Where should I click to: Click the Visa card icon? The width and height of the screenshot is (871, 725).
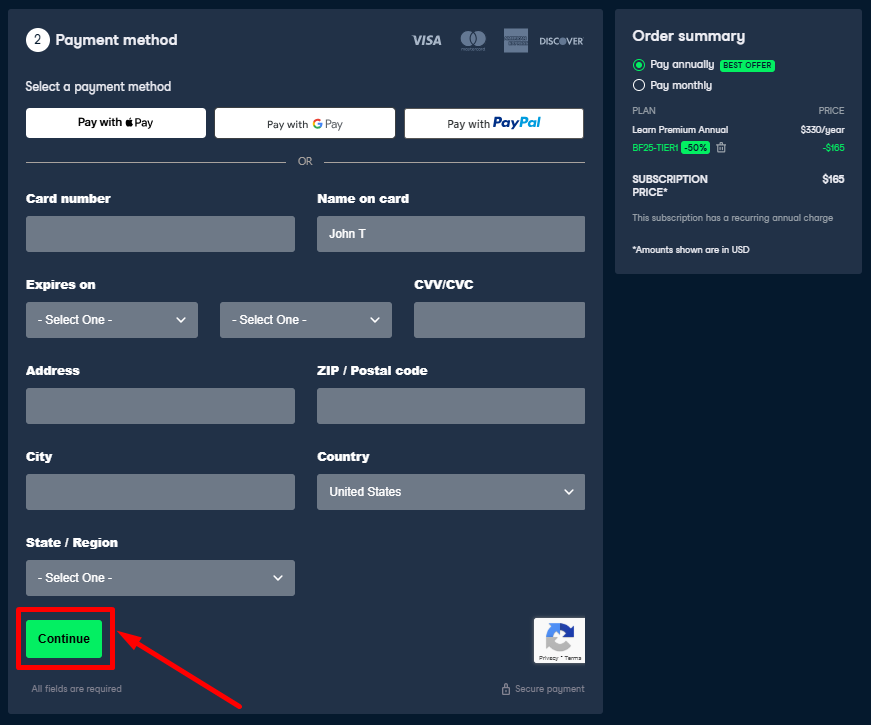click(427, 41)
